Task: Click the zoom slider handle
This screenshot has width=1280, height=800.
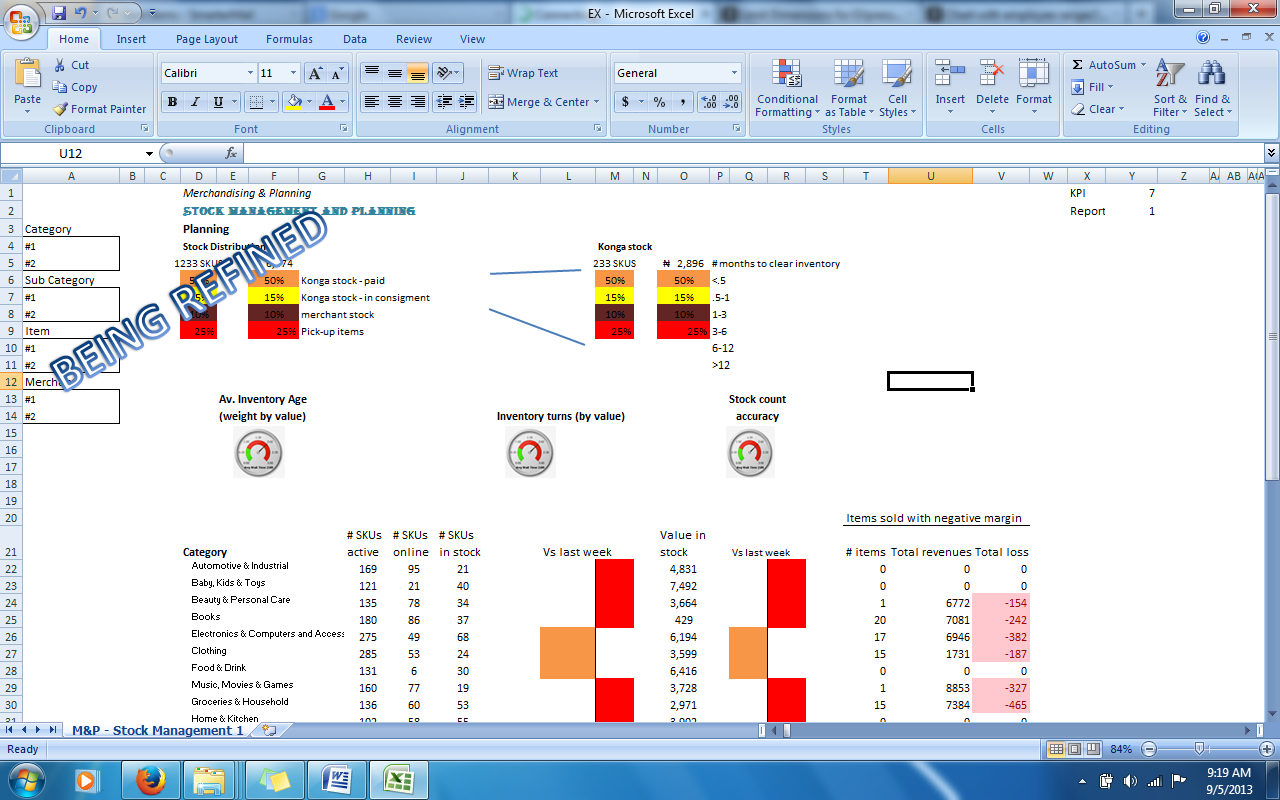Action: (1199, 749)
